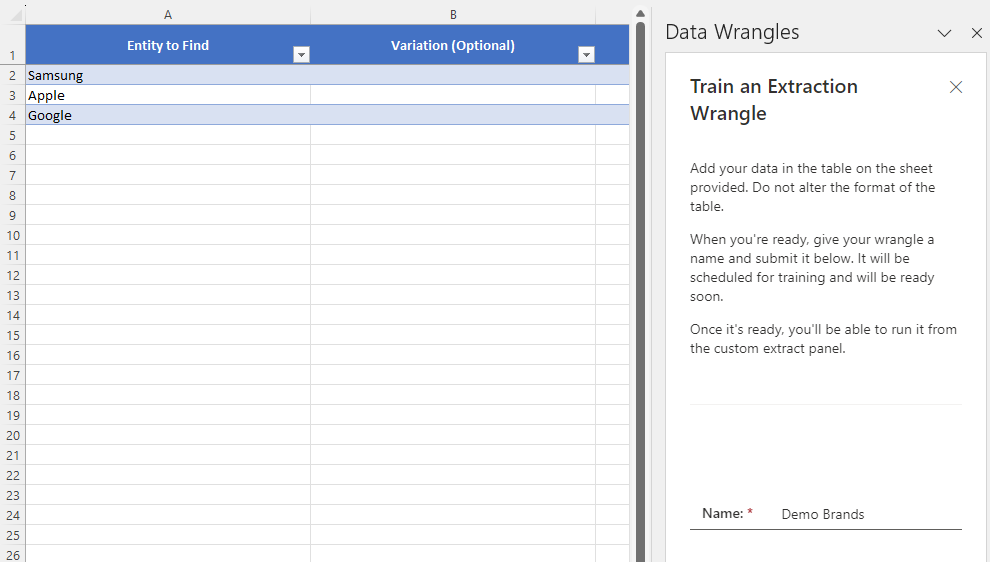
Task: Select the Variation (Optional) header cell
Action: 453,45
